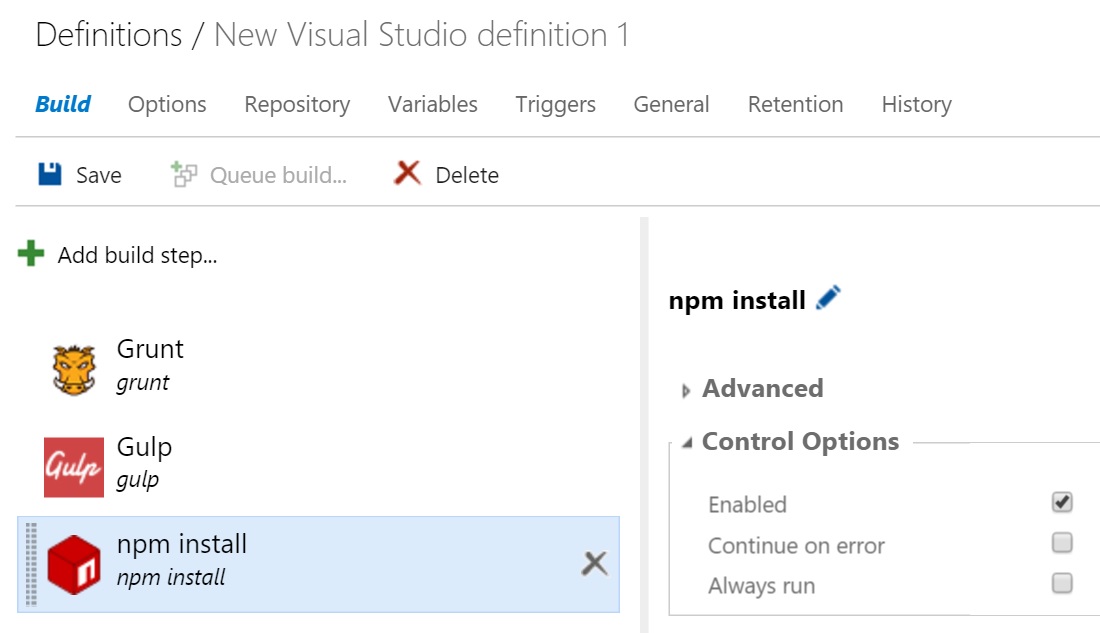This screenshot has height=633, width=1100.
Task: Click the Enabled option label
Action: click(x=747, y=505)
